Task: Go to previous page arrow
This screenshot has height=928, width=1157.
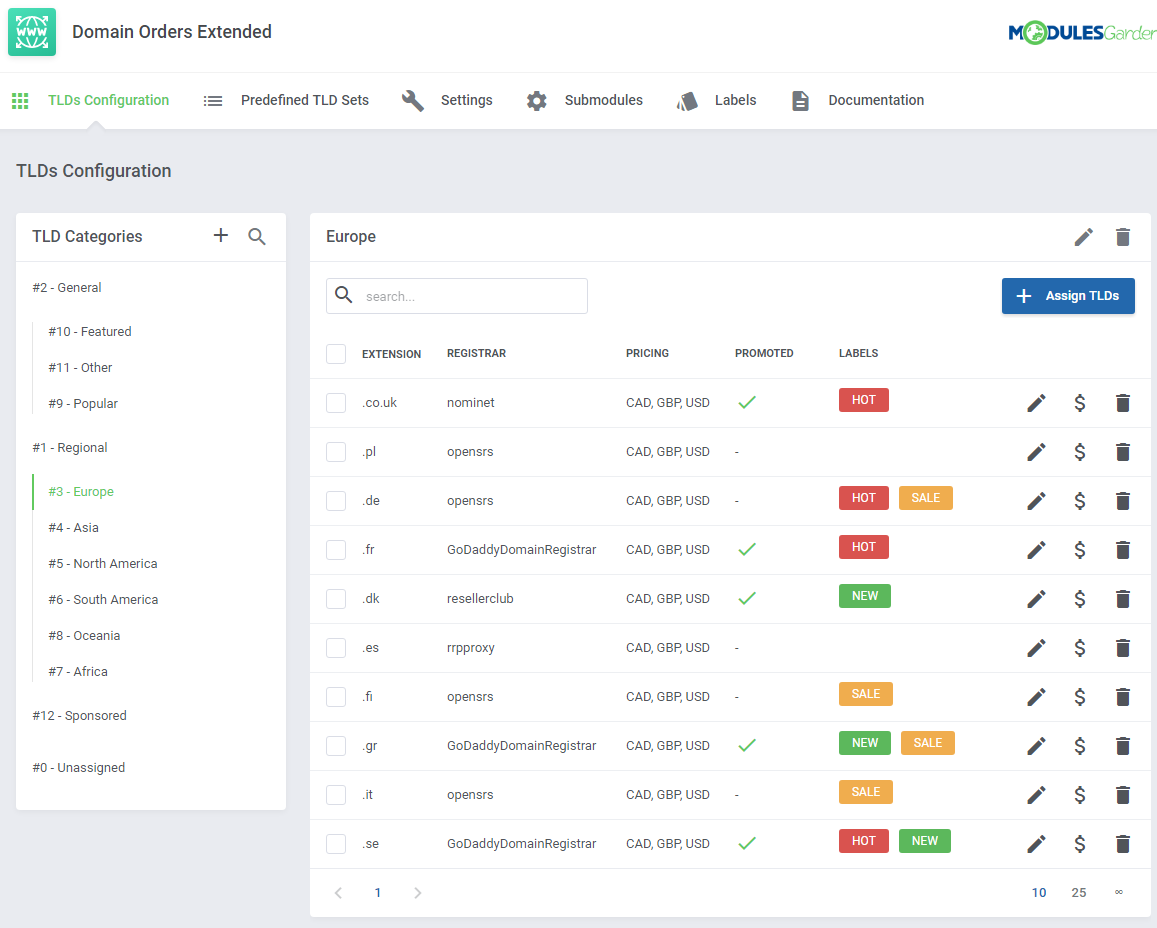Action: click(339, 893)
